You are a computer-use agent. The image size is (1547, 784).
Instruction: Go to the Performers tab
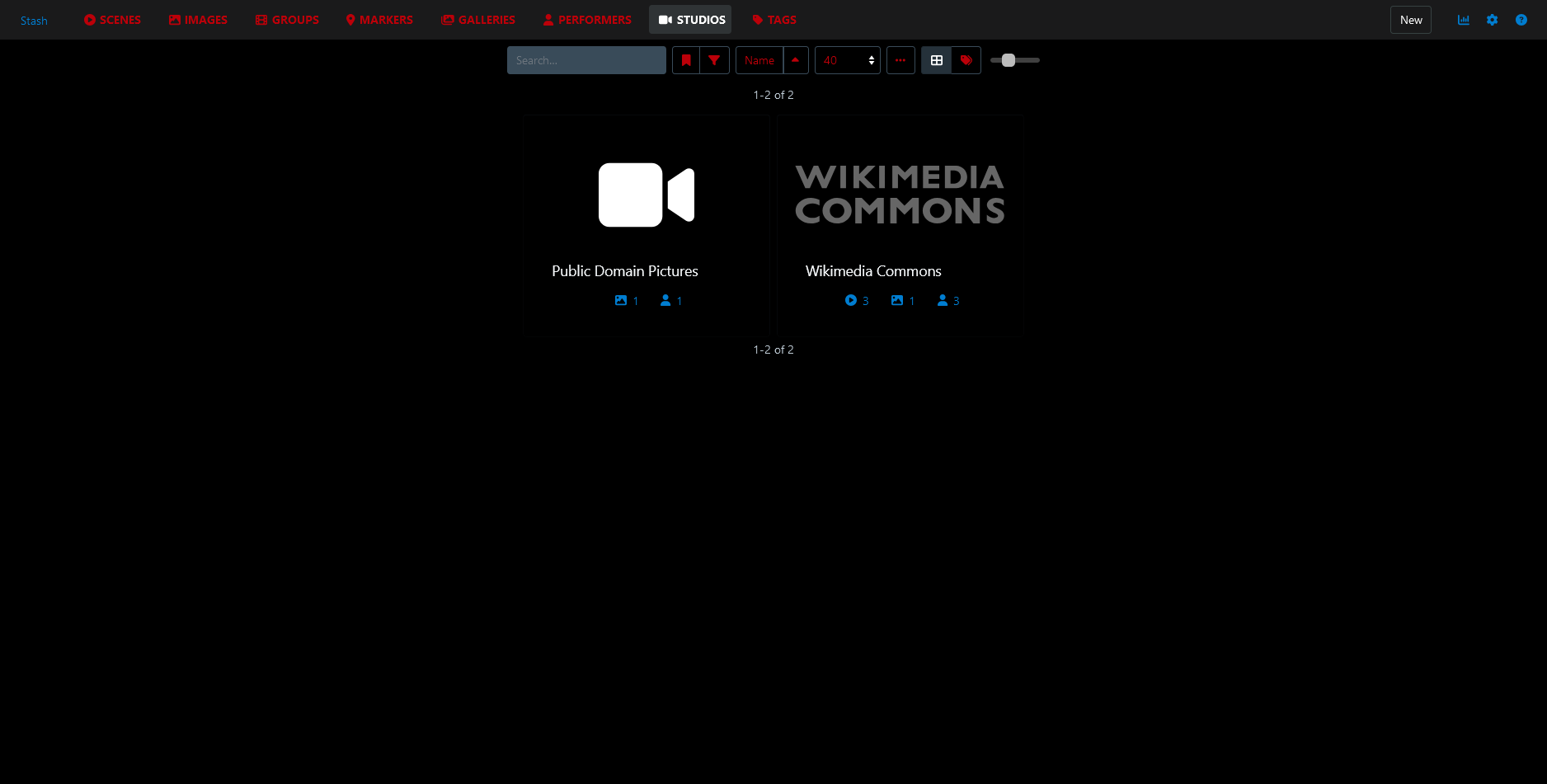point(587,20)
